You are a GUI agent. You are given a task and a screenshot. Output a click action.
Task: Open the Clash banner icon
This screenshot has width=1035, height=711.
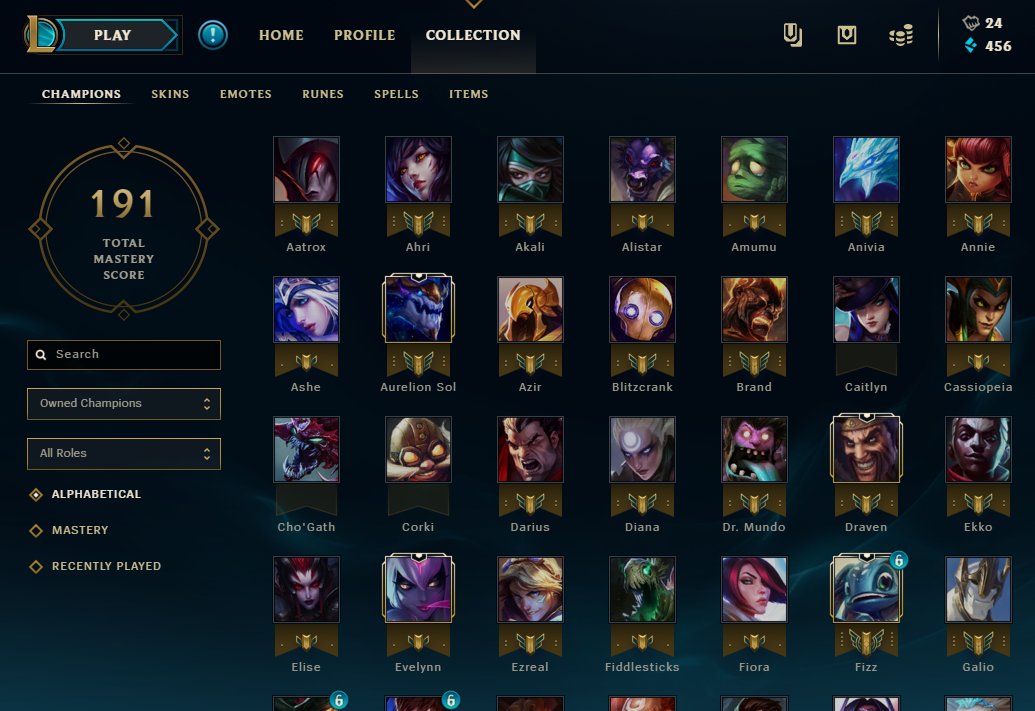847,35
